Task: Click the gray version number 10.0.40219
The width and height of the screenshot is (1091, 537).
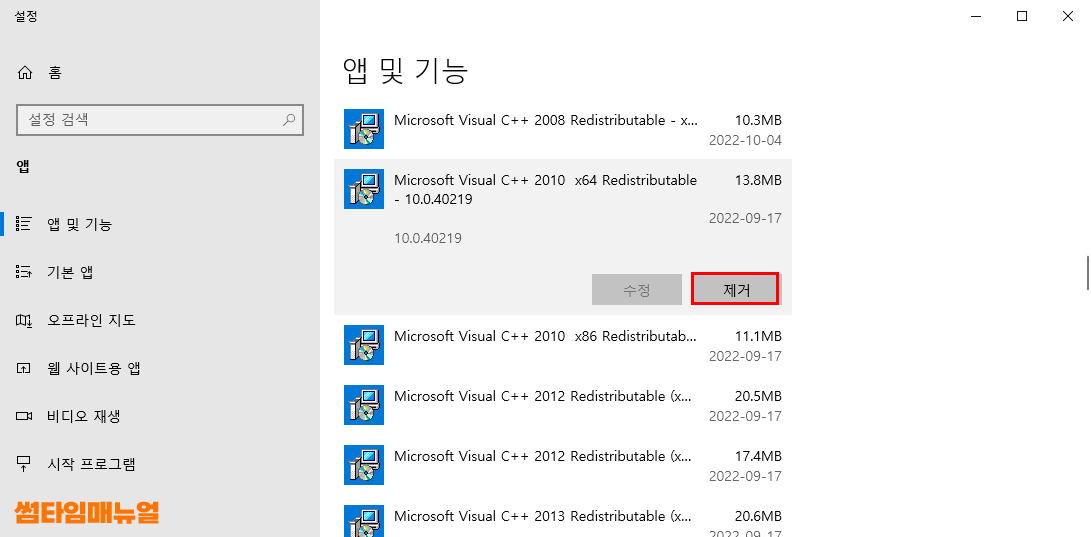Action: click(x=428, y=239)
